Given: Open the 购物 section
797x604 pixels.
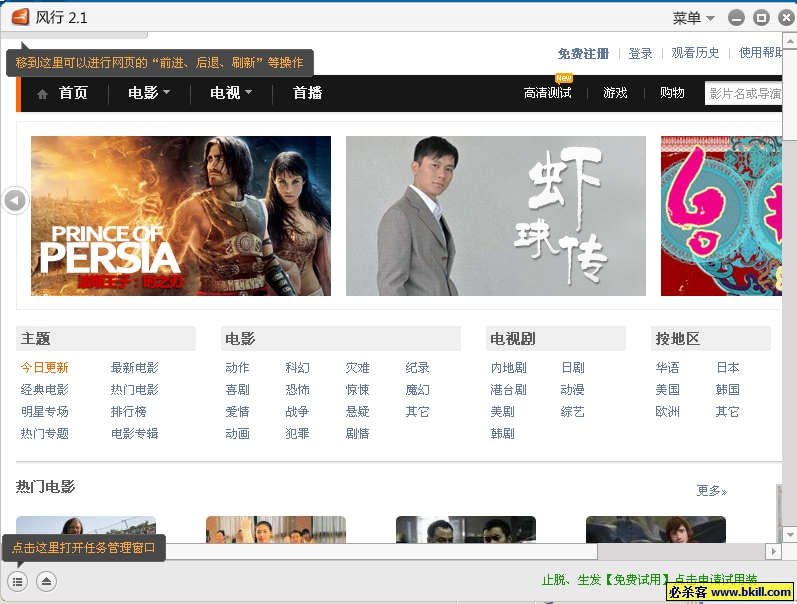Looking at the screenshot, I should click(672, 93).
